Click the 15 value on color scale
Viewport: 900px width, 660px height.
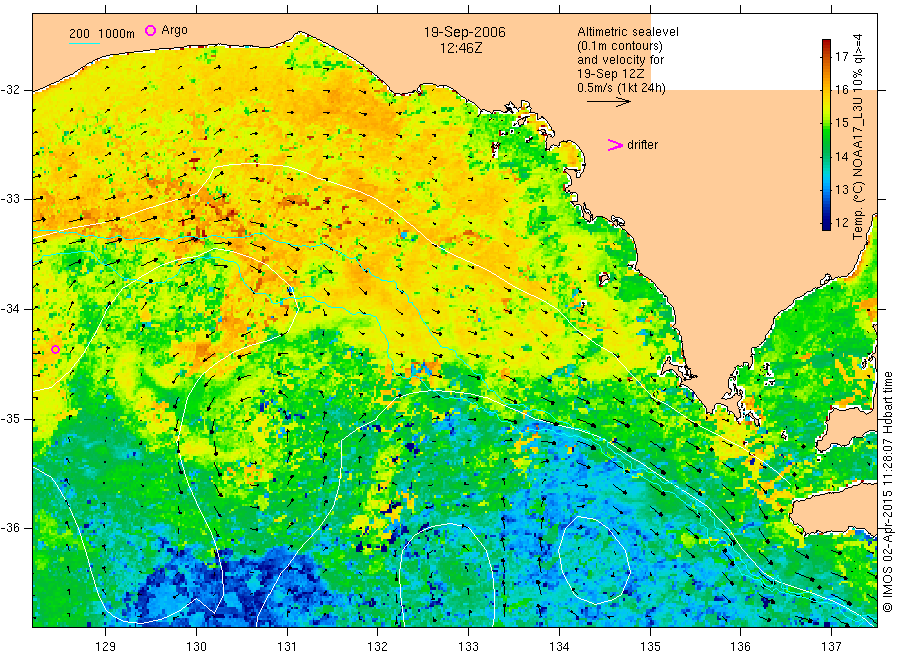point(841,123)
